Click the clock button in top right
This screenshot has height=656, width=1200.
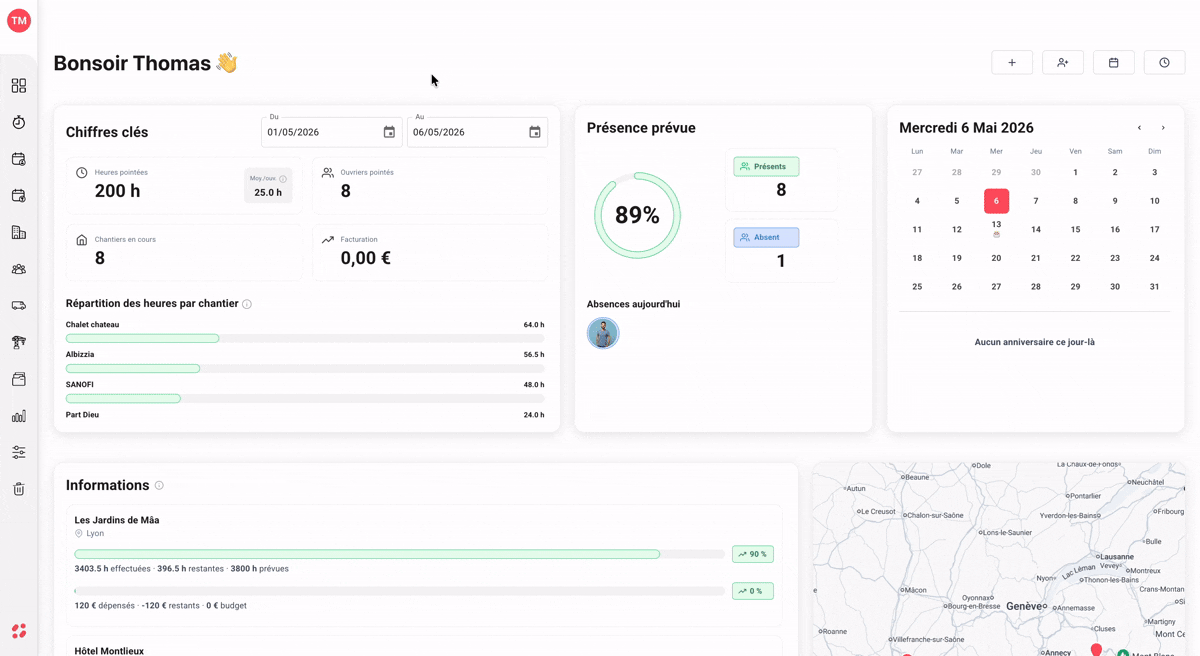pos(1165,63)
